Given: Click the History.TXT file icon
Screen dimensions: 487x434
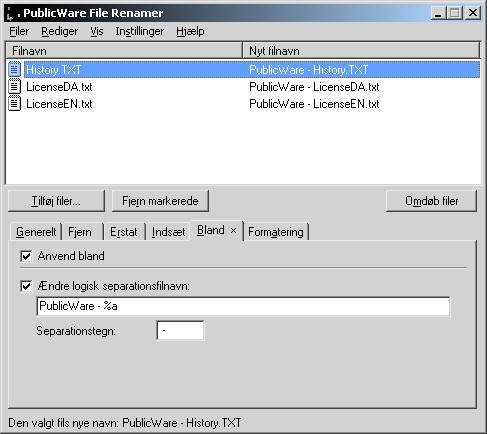Looking at the screenshot, I should (14, 69).
